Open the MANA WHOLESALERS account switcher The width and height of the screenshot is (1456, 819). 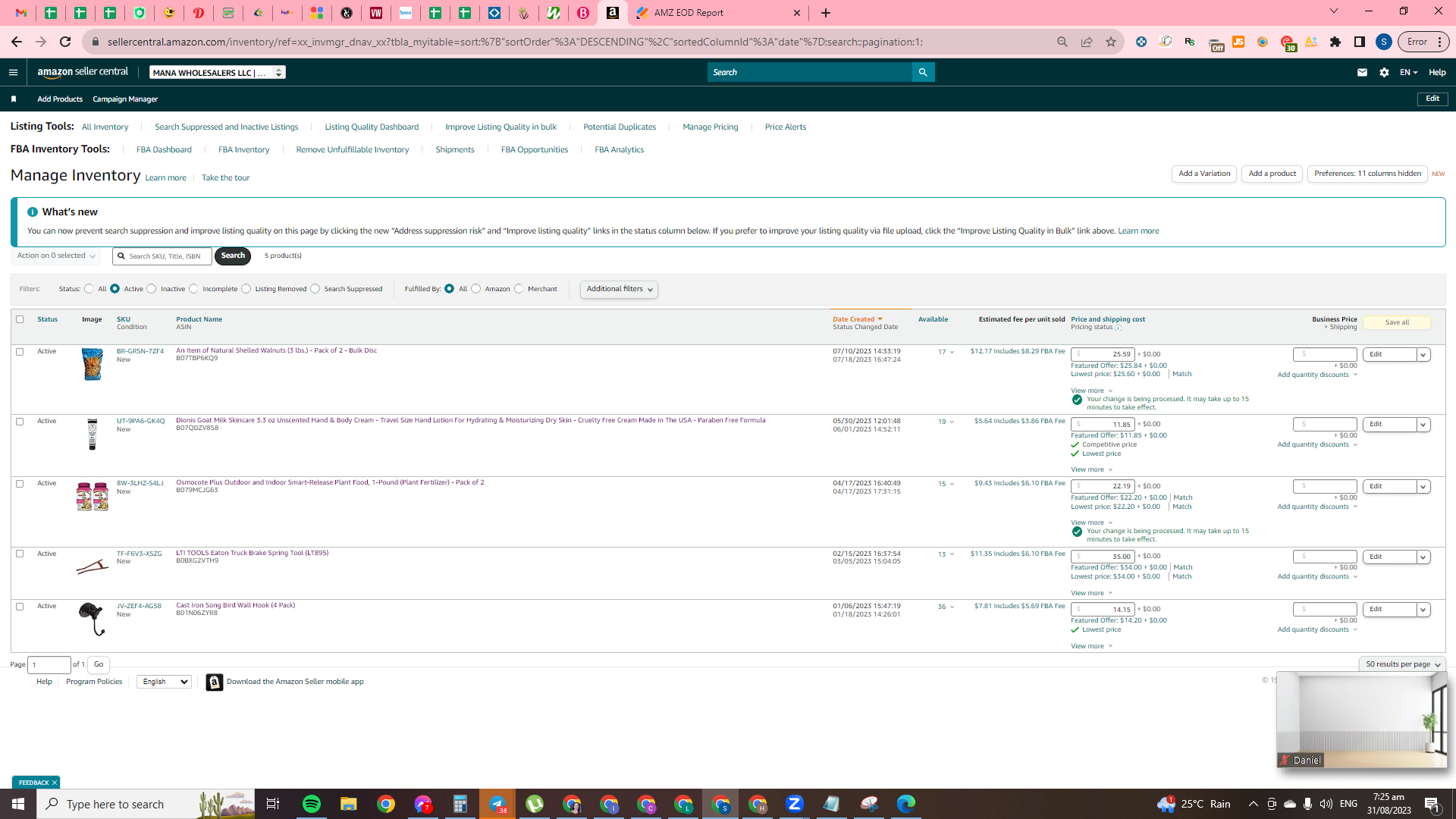point(218,73)
